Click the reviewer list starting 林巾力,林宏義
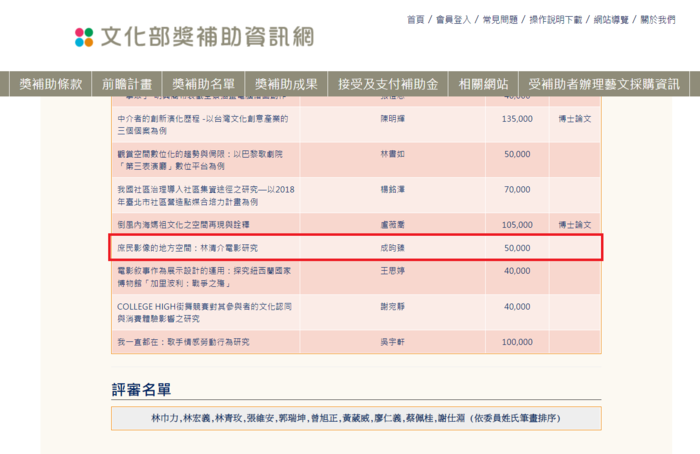 (x=356, y=418)
